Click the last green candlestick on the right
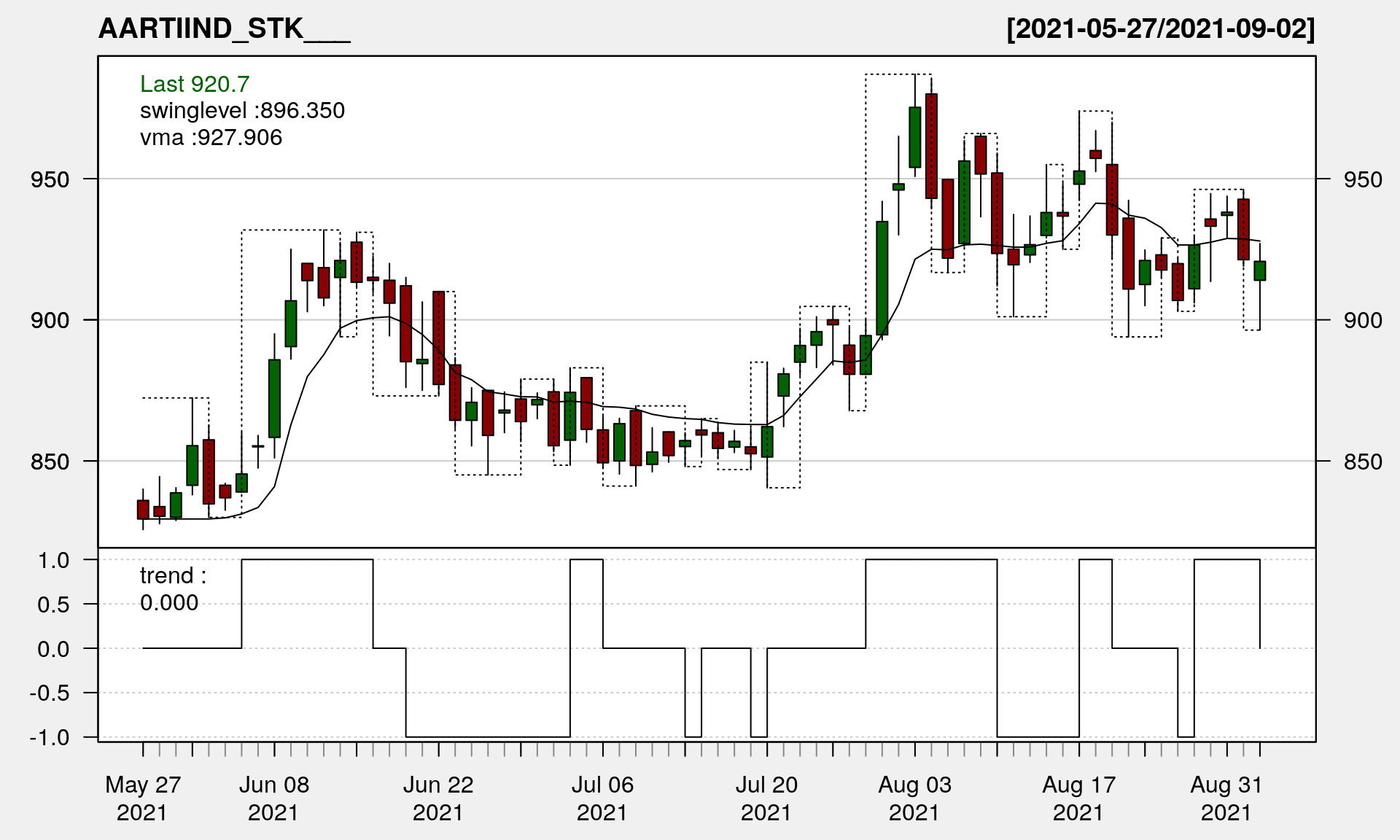Viewport: 1400px width, 840px height. 1259,271
